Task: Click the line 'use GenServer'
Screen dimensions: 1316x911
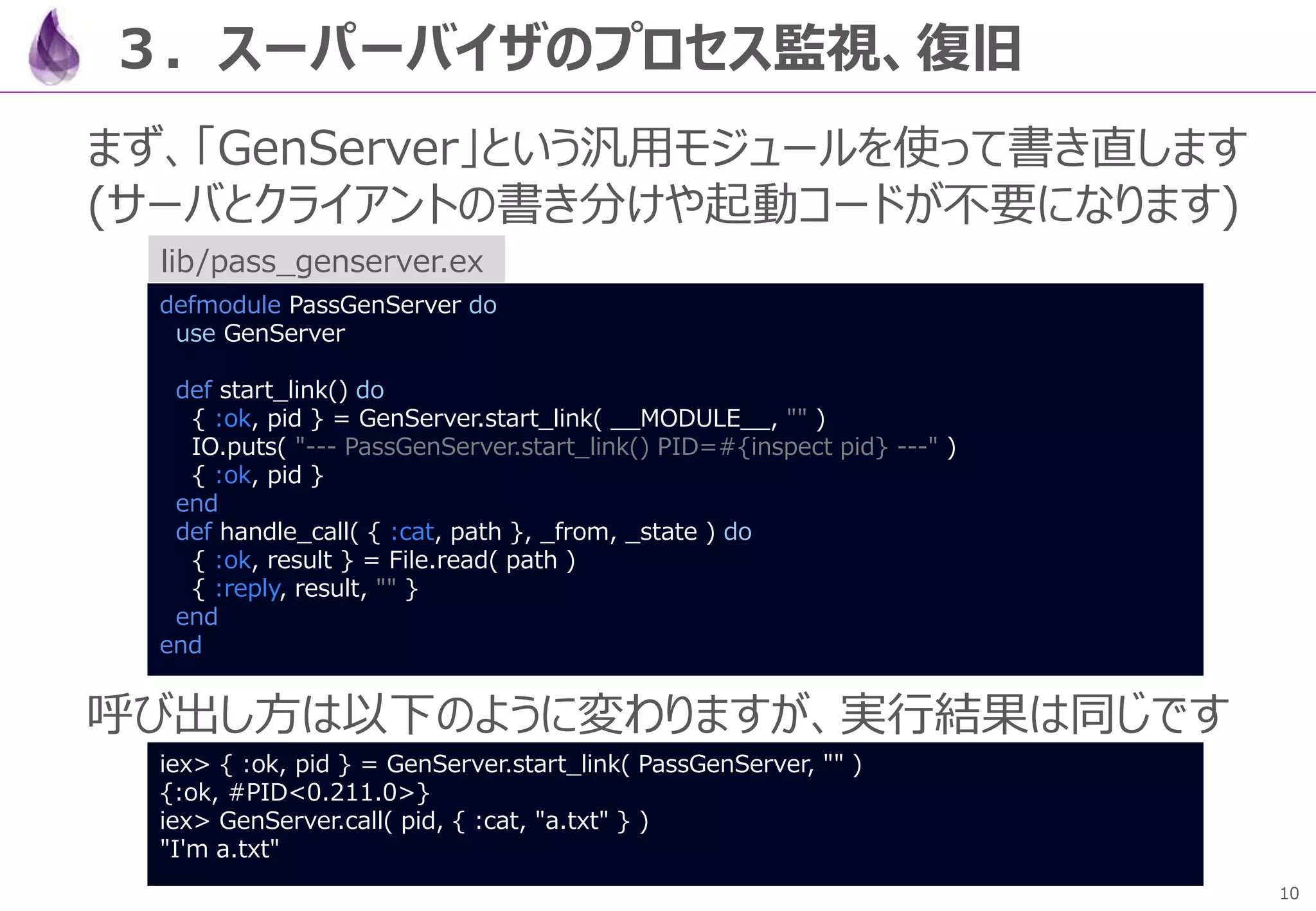Action: (260, 333)
